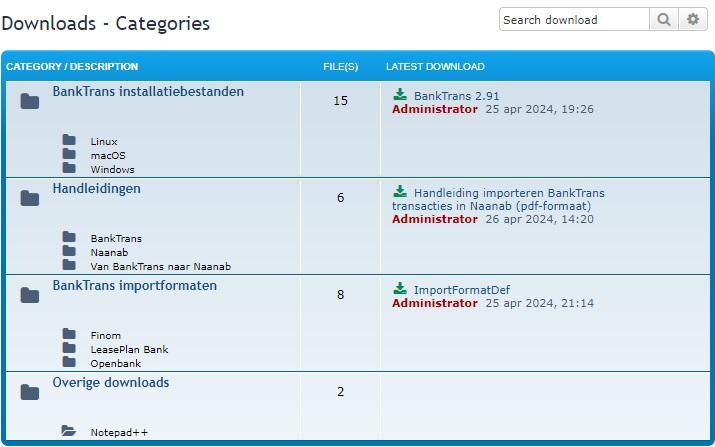The height and width of the screenshot is (447, 715).
Task: Open the Windows subcategory
Action: pyautogui.click(x=112, y=170)
